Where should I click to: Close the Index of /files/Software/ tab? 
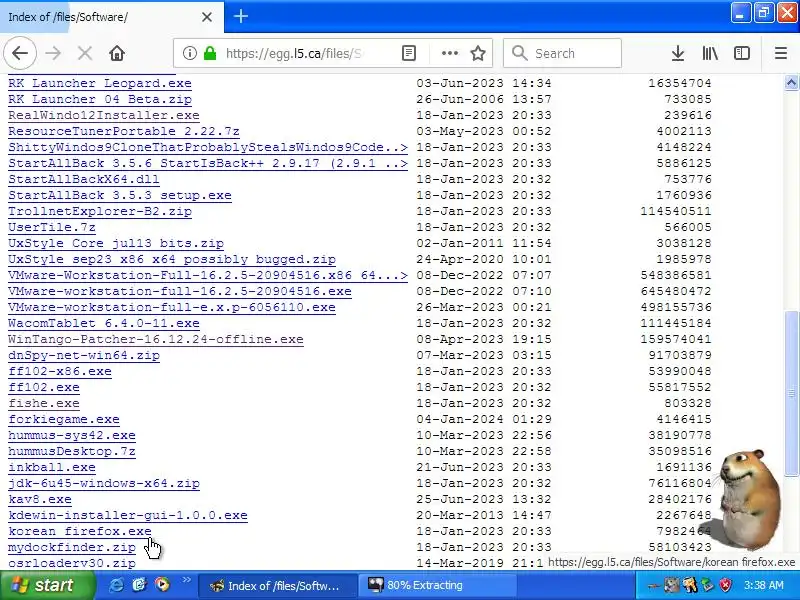tap(207, 17)
